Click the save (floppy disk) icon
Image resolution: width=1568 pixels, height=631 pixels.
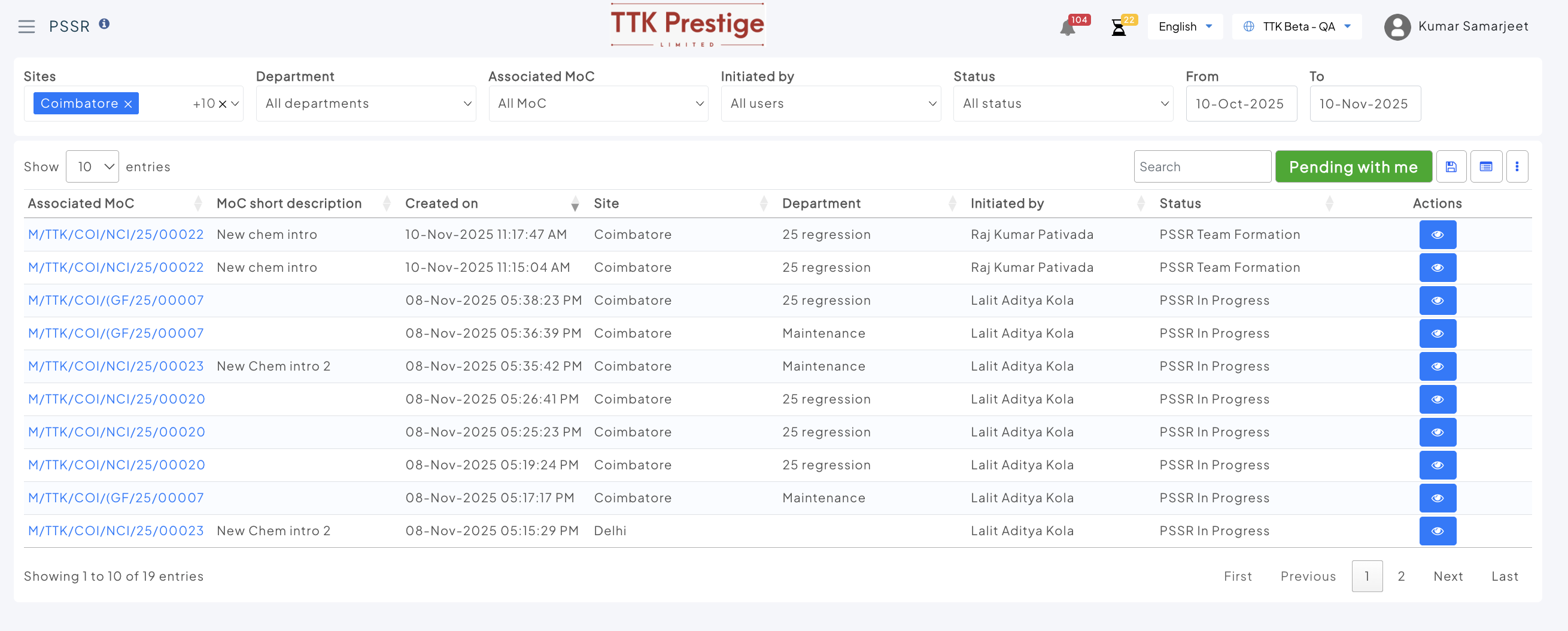(x=1451, y=167)
